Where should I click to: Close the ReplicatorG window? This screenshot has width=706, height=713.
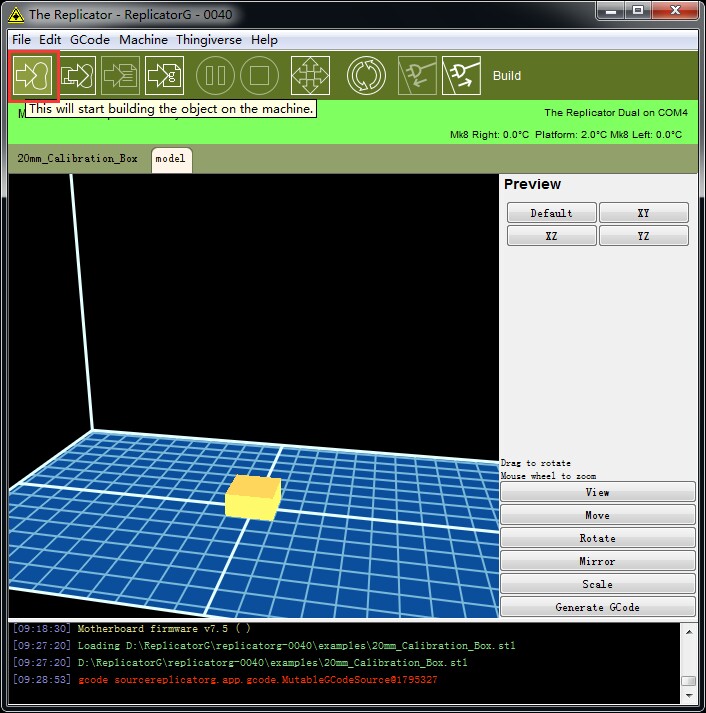675,10
